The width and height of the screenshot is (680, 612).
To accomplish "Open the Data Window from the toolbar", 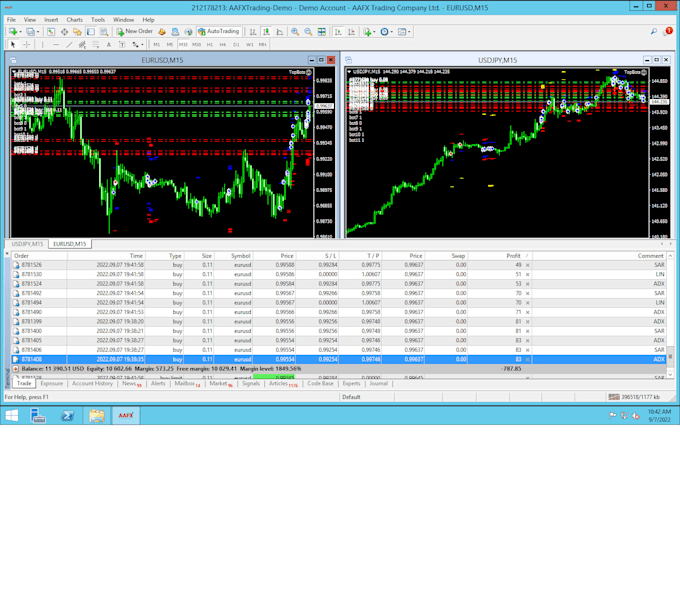I will point(64,32).
